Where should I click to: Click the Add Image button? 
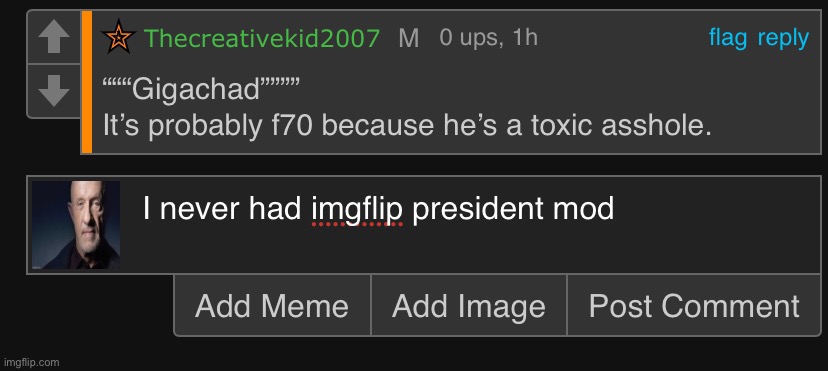[469, 305]
